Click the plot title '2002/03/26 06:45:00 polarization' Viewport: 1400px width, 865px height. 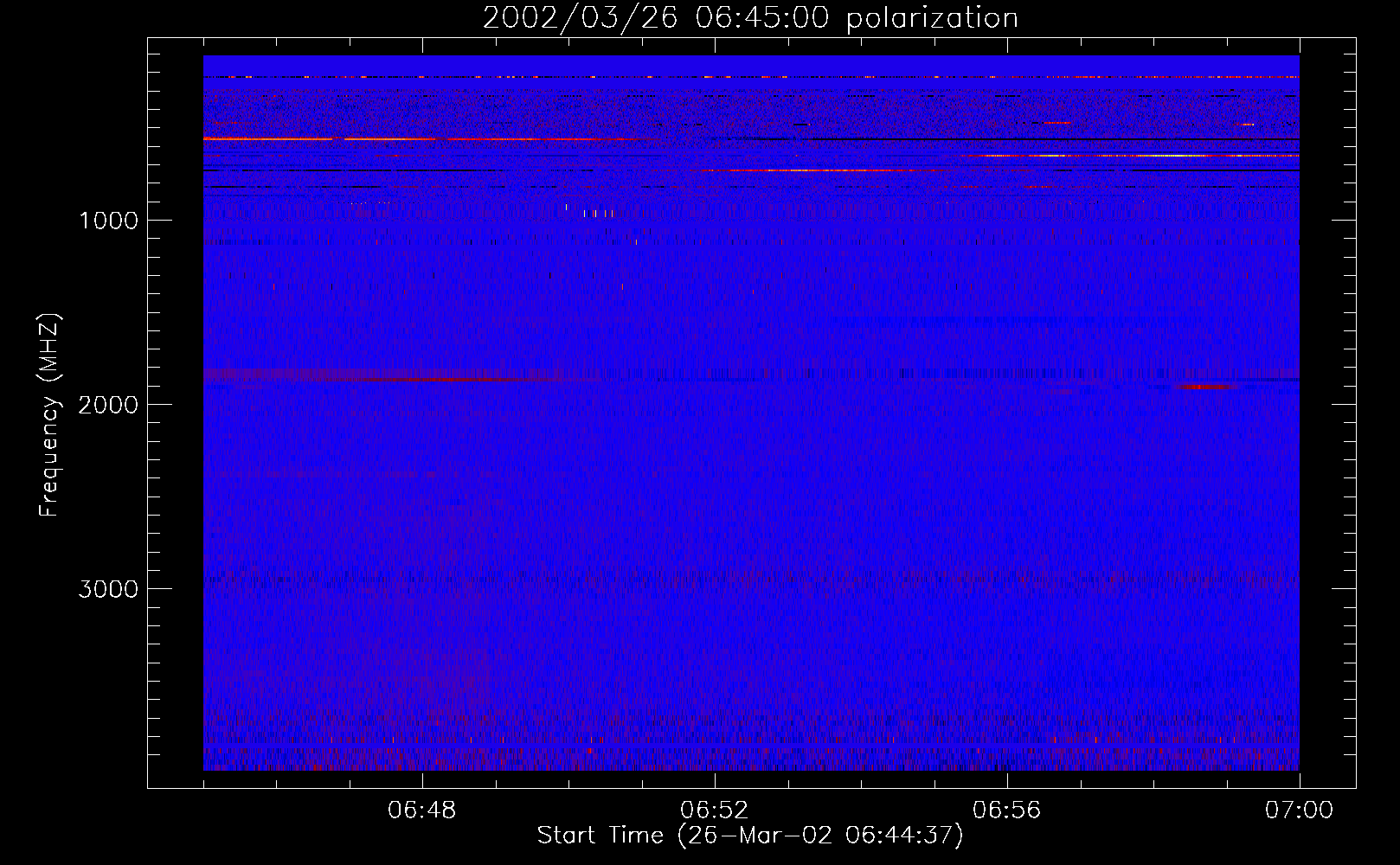coord(750,18)
